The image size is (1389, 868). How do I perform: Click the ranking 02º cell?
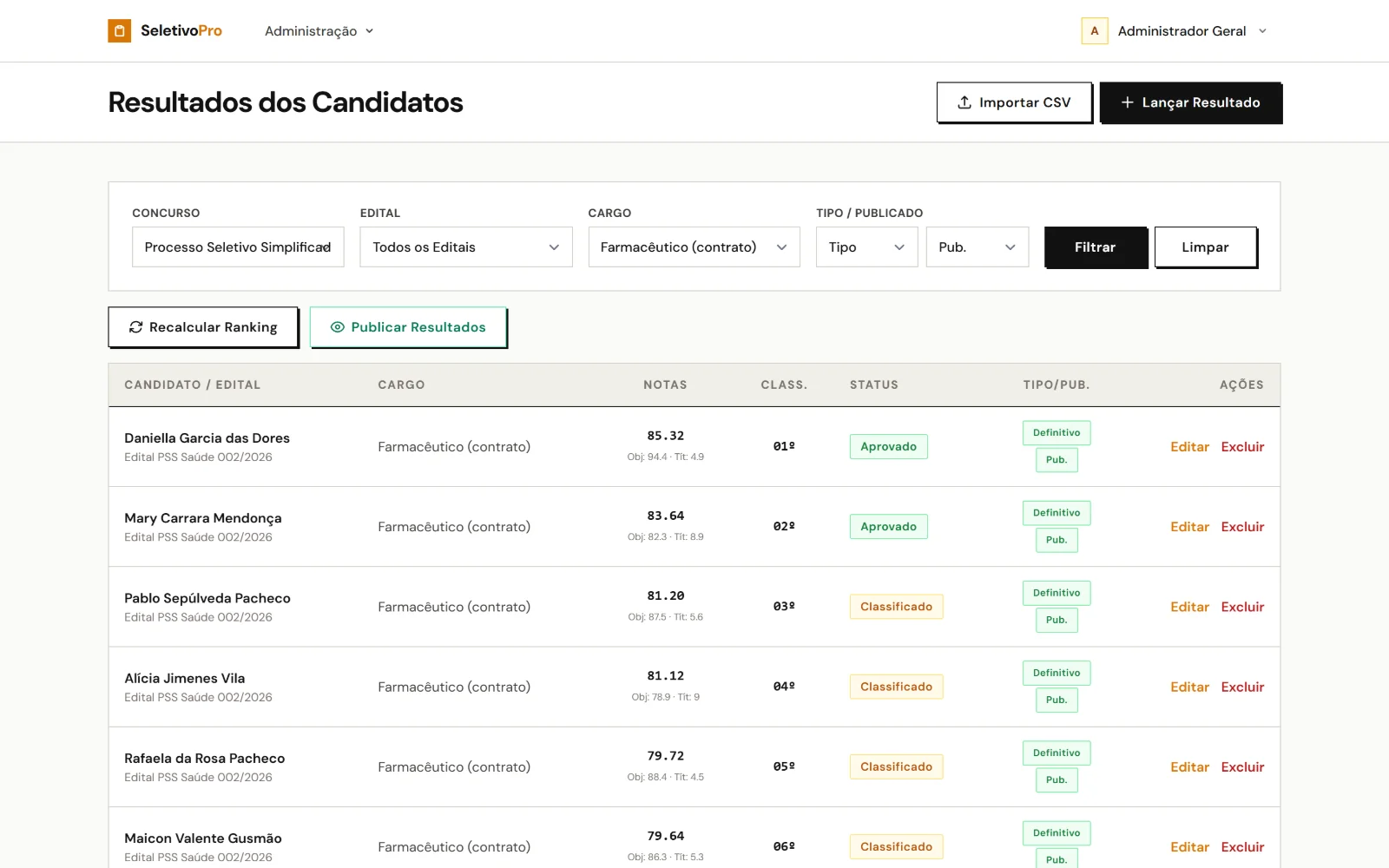[784, 526]
